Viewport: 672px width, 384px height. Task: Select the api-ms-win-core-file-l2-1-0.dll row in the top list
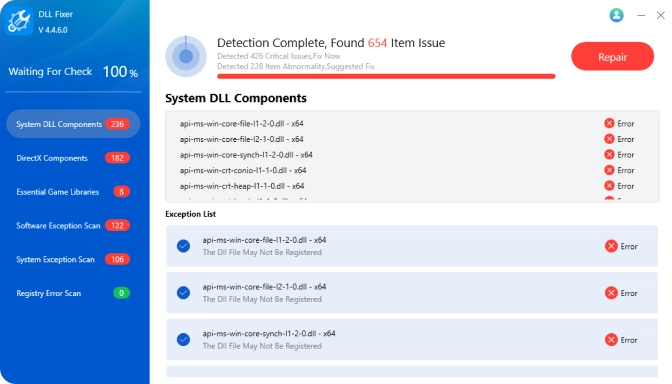[x=412, y=139]
